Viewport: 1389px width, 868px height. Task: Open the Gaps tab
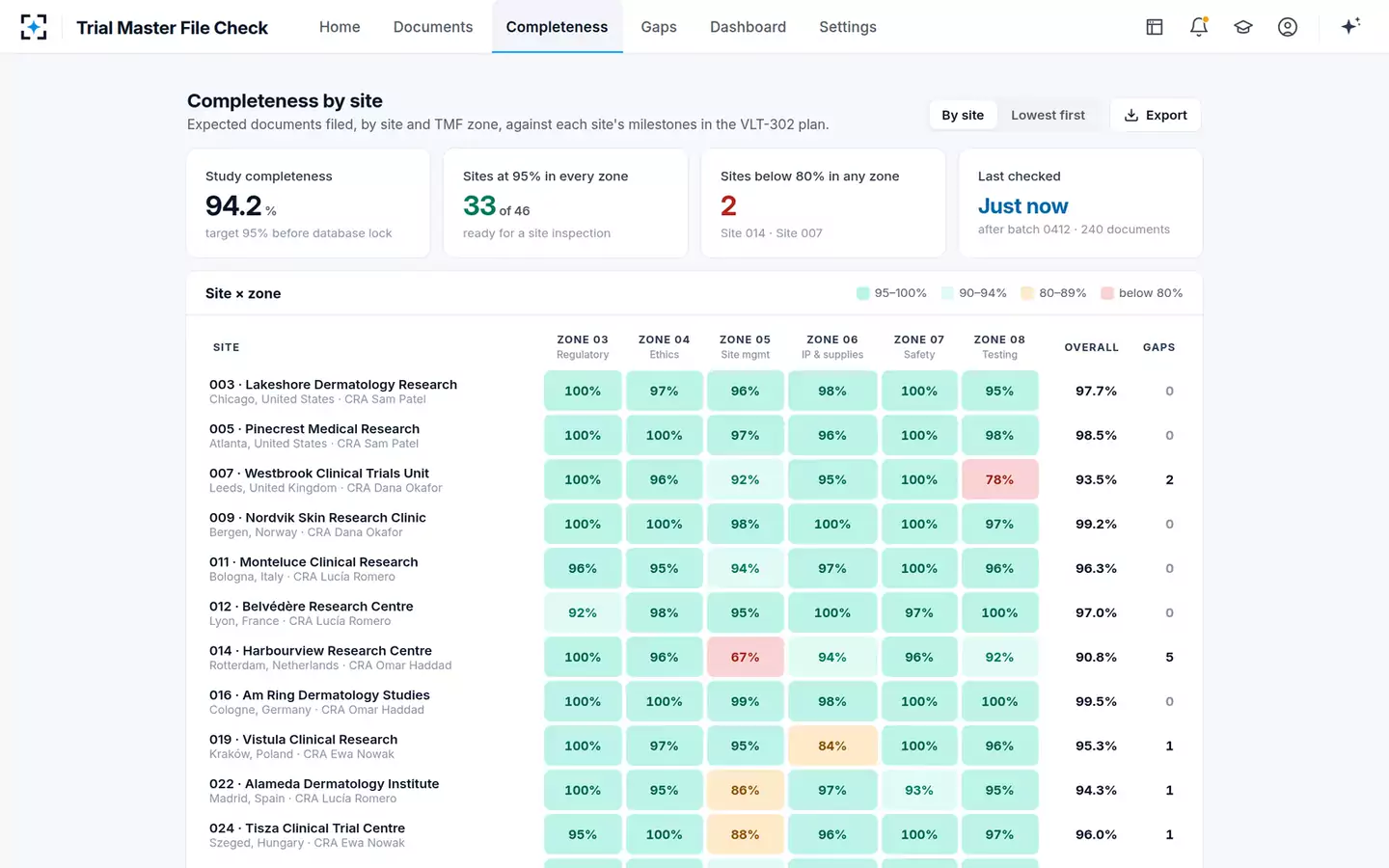(659, 27)
